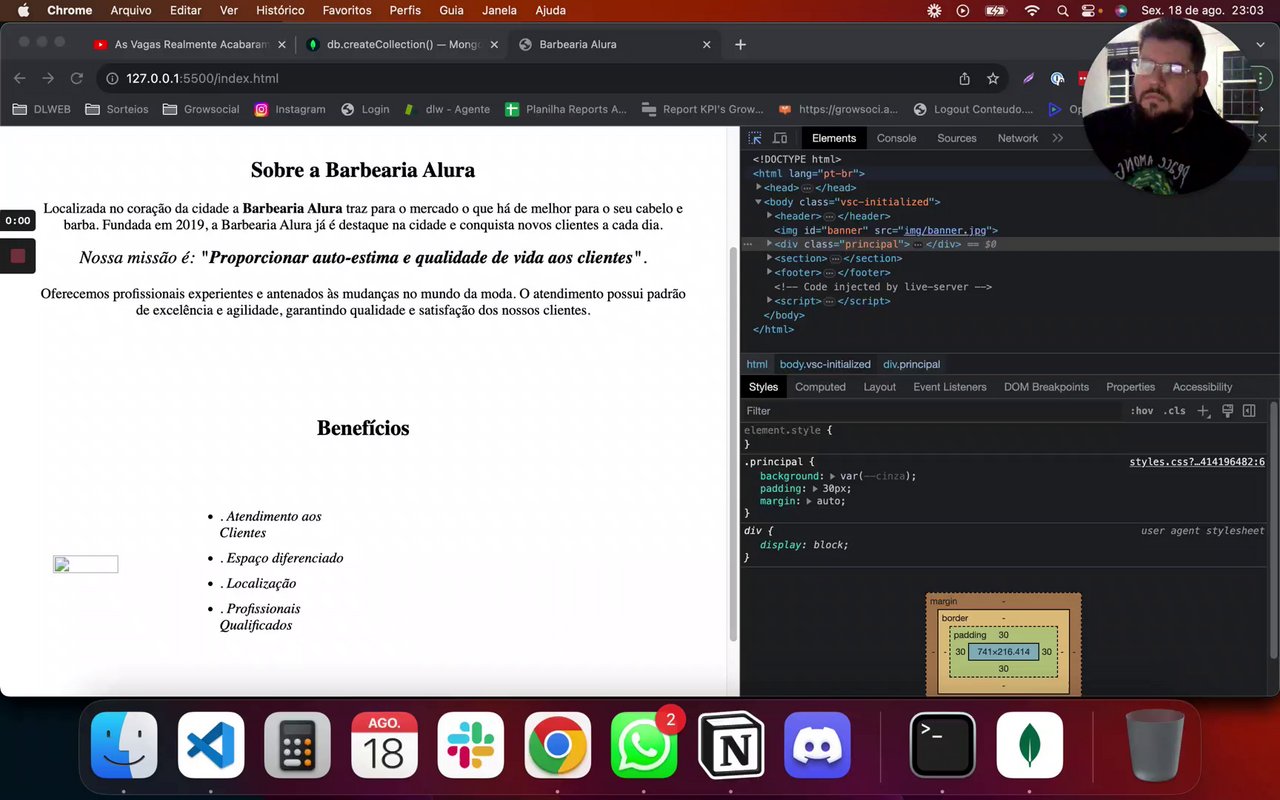Open the Sources tab
Image resolution: width=1280 pixels, height=800 pixels.
coord(957,138)
